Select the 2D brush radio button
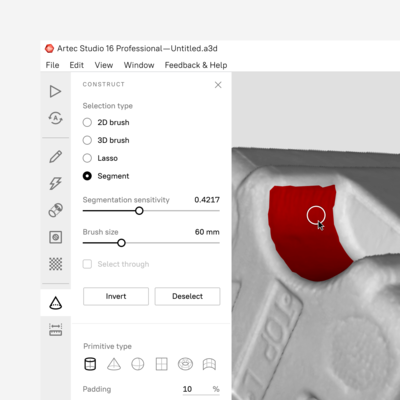This screenshot has width=400, height=400. (x=87, y=122)
